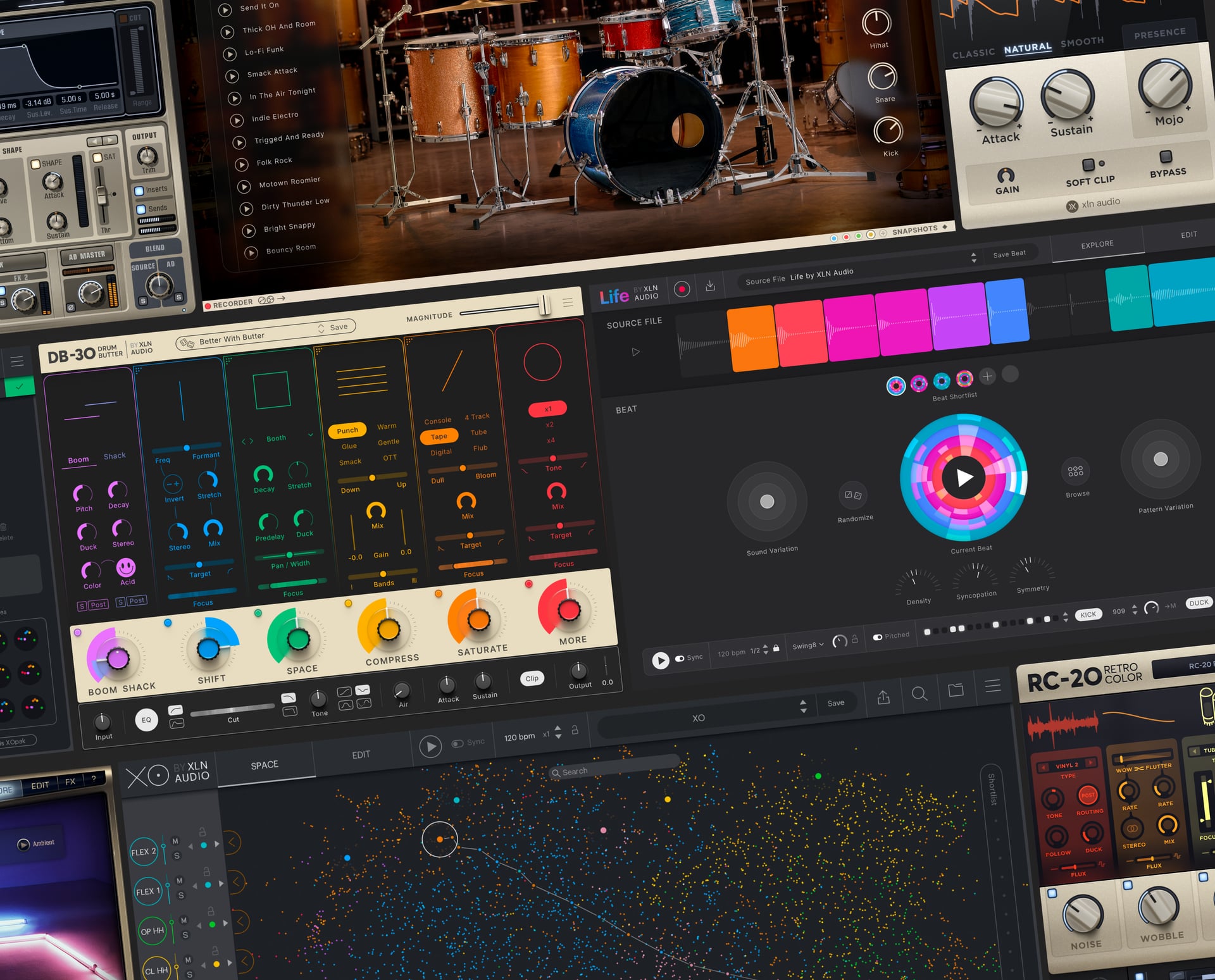Select the NATURAL tab on the top-right plugin

tap(1028, 46)
